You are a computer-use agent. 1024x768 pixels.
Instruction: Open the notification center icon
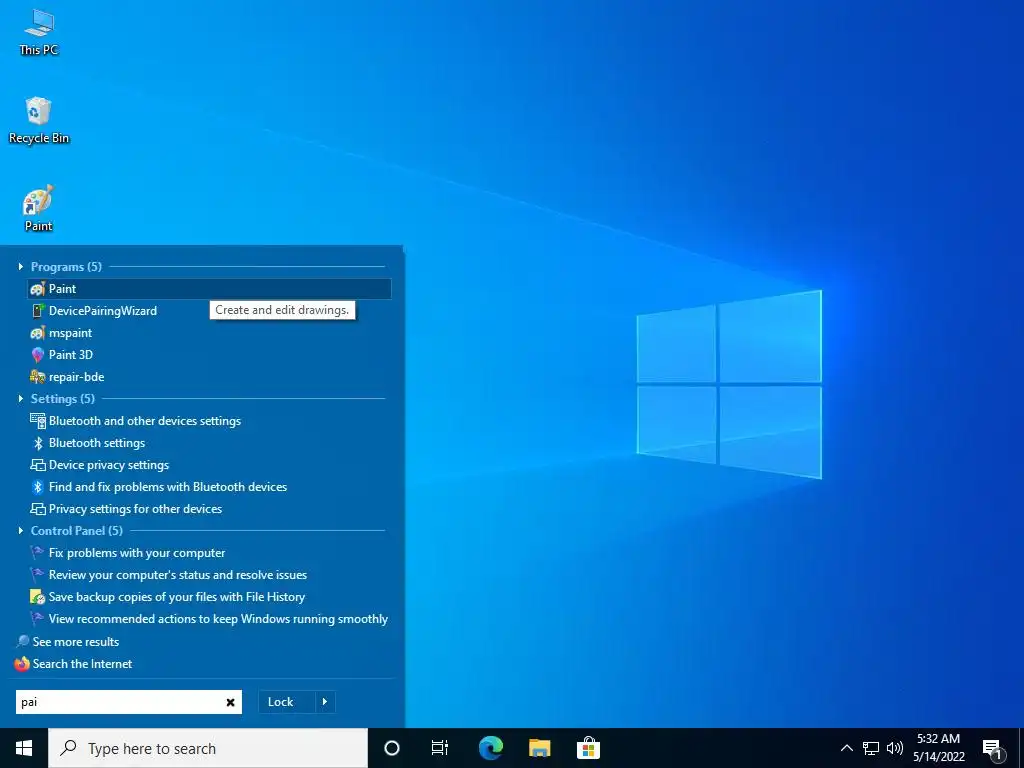coord(993,749)
